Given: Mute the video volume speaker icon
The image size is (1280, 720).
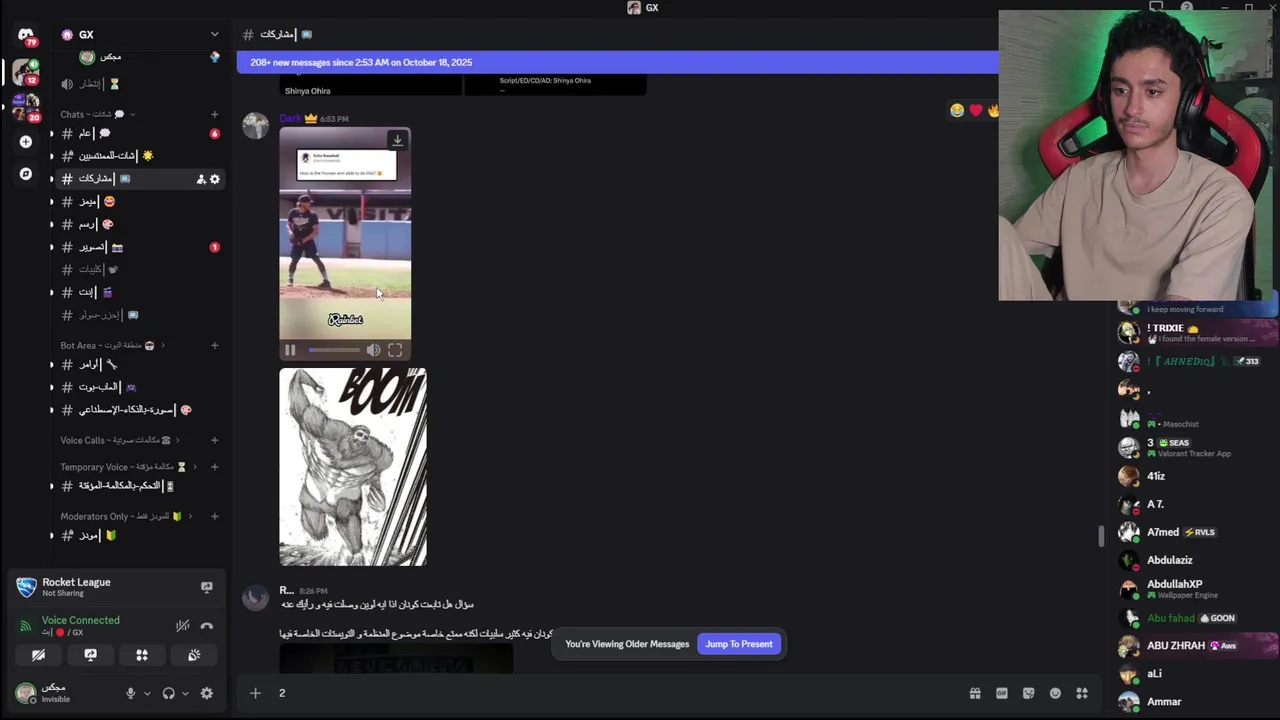Looking at the screenshot, I should tap(373, 350).
